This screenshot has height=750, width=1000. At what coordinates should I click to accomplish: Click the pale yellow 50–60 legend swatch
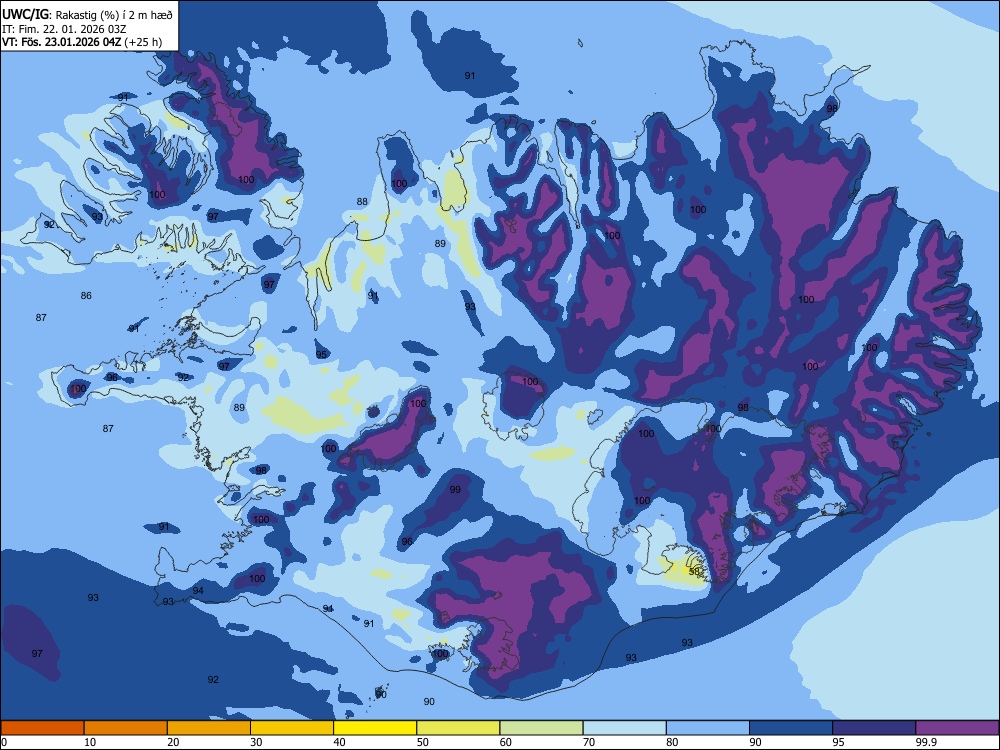[x=458, y=728]
